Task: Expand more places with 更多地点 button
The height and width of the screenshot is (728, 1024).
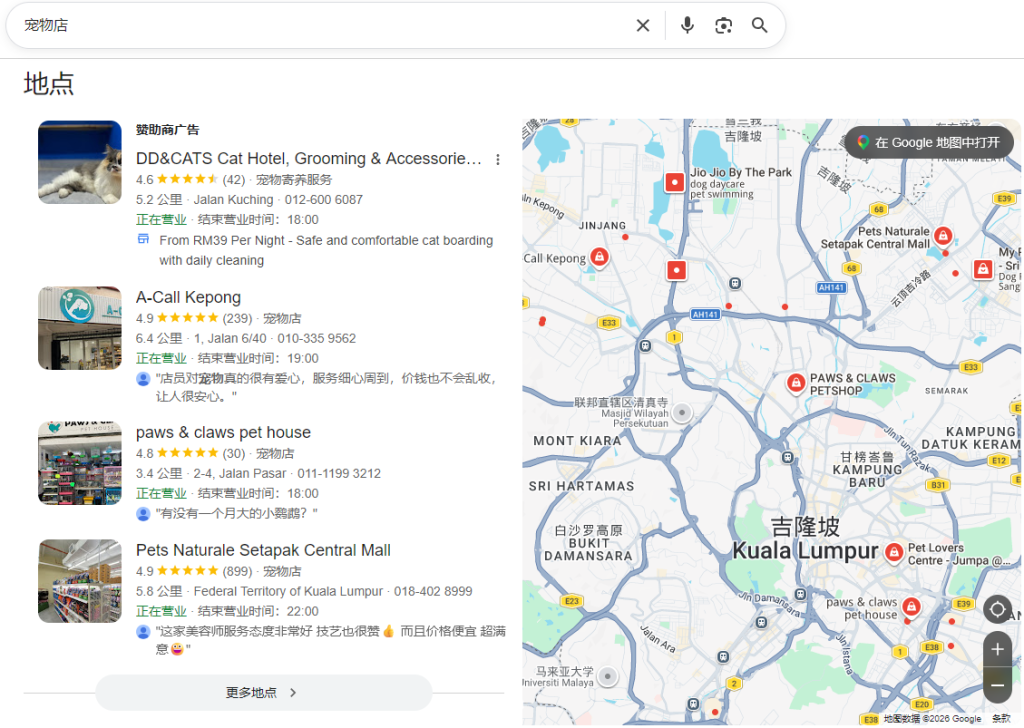Action: [x=264, y=692]
